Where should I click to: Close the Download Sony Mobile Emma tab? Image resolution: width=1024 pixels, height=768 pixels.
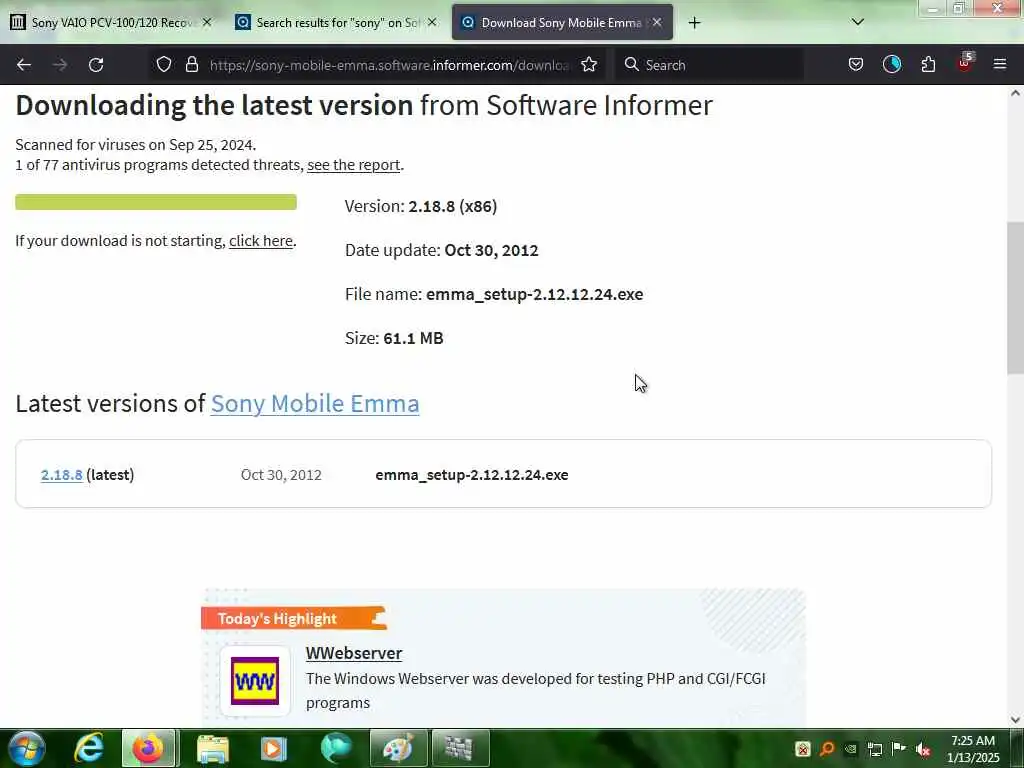657,22
